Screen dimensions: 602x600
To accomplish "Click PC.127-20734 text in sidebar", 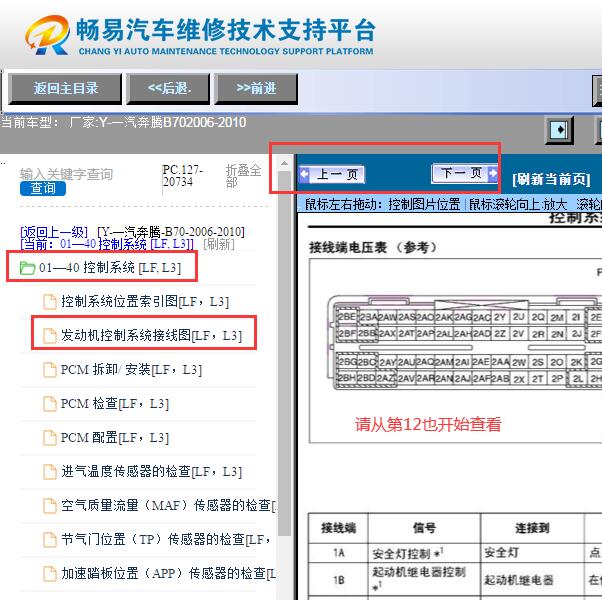I will pos(182,176).
